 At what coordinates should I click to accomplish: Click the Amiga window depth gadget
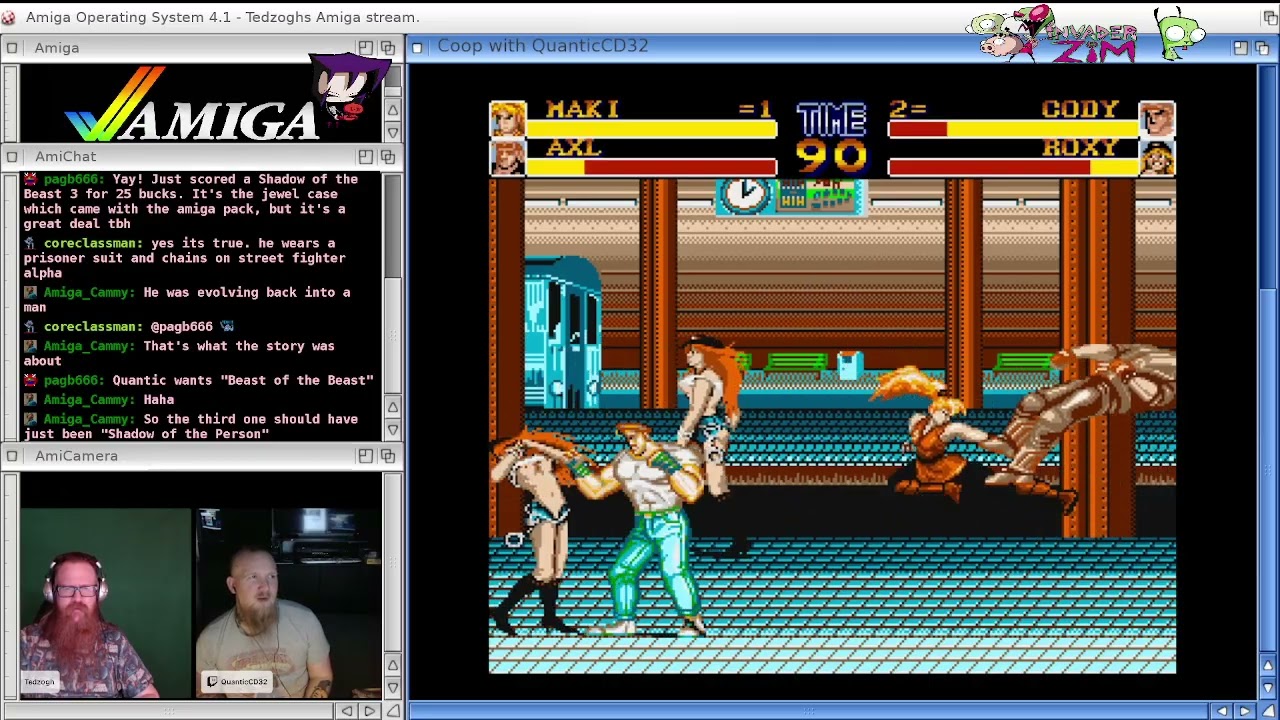point(388,48)
